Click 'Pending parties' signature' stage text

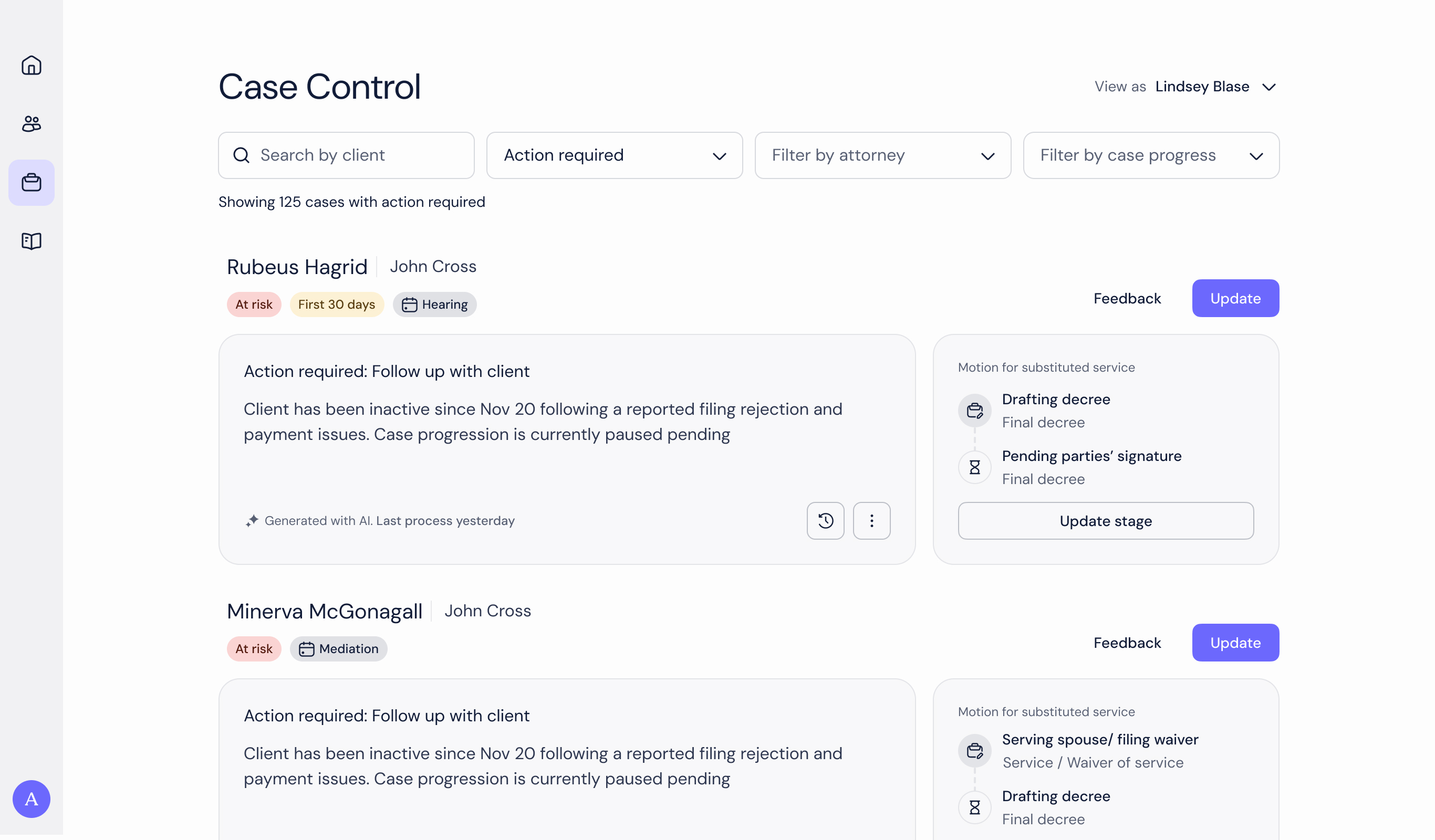(x=1091, y=456)
